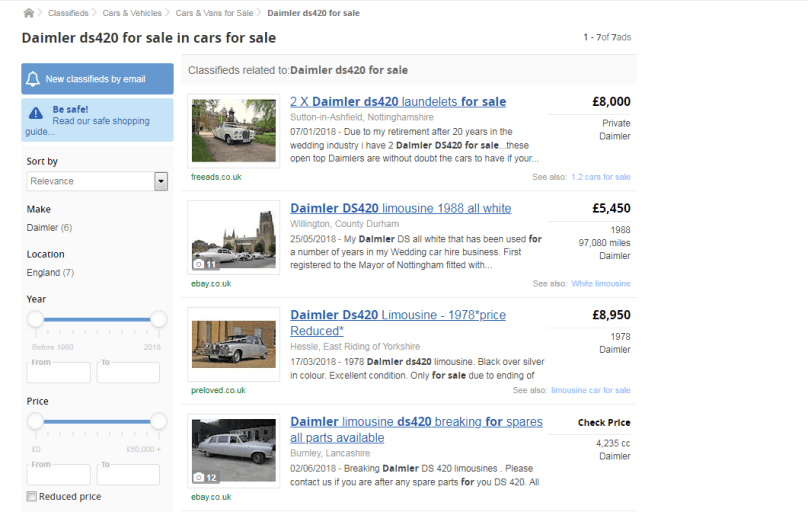
Task: Open Daimler DS420 limousine 1988 all white listing
Action: pyautogui.click(x=400, y=208)
